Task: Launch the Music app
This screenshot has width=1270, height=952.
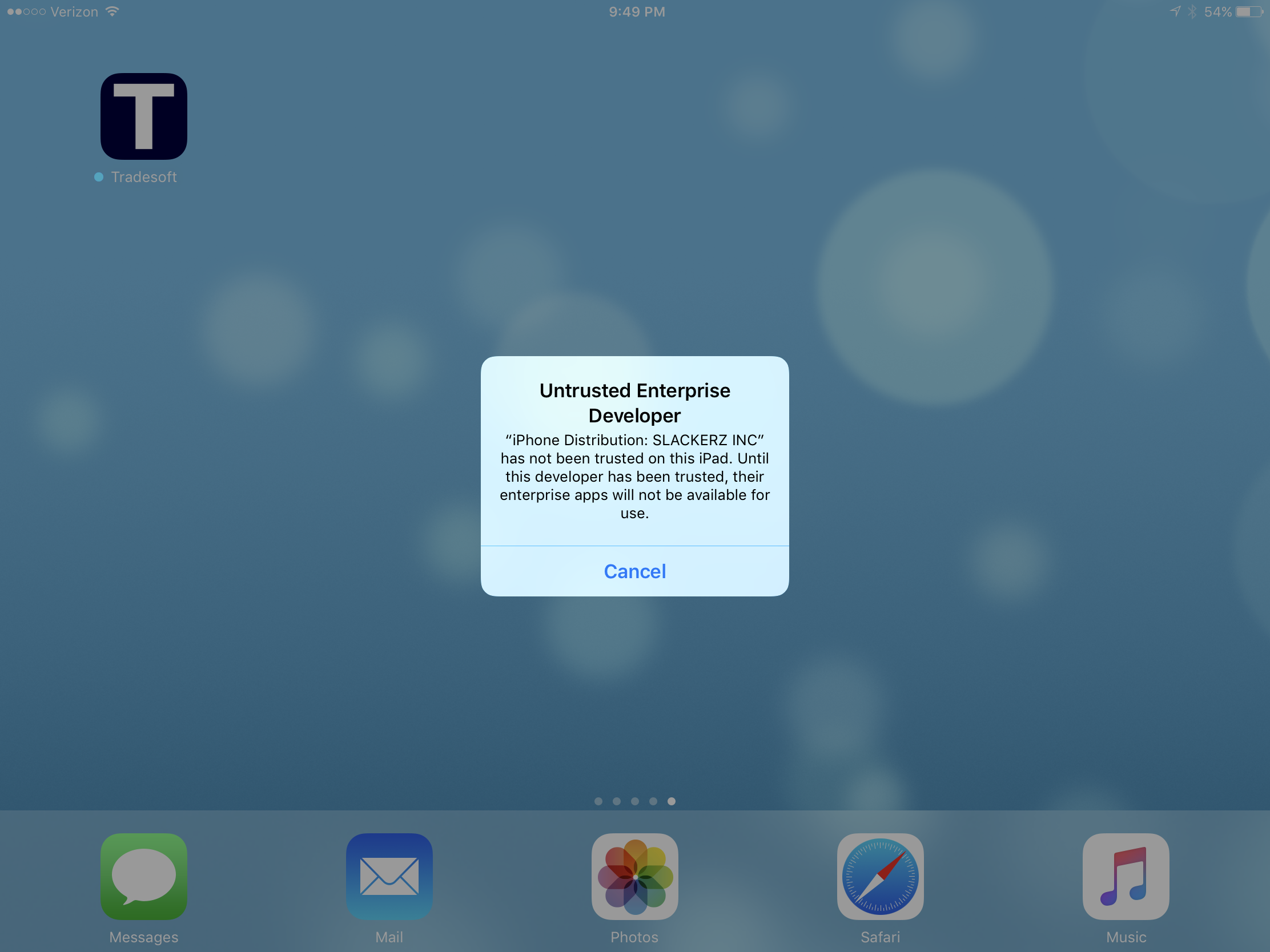Action: tap(1126, 876)
